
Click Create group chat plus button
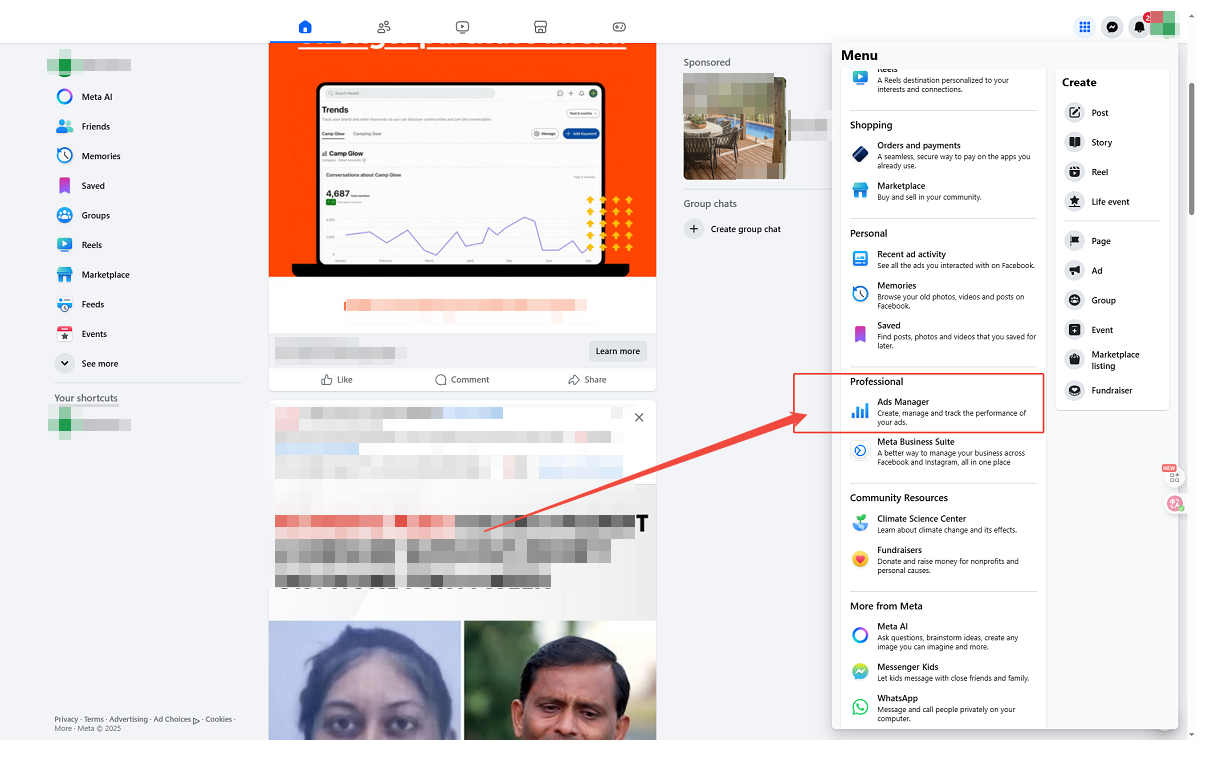(x=693, y=229)
